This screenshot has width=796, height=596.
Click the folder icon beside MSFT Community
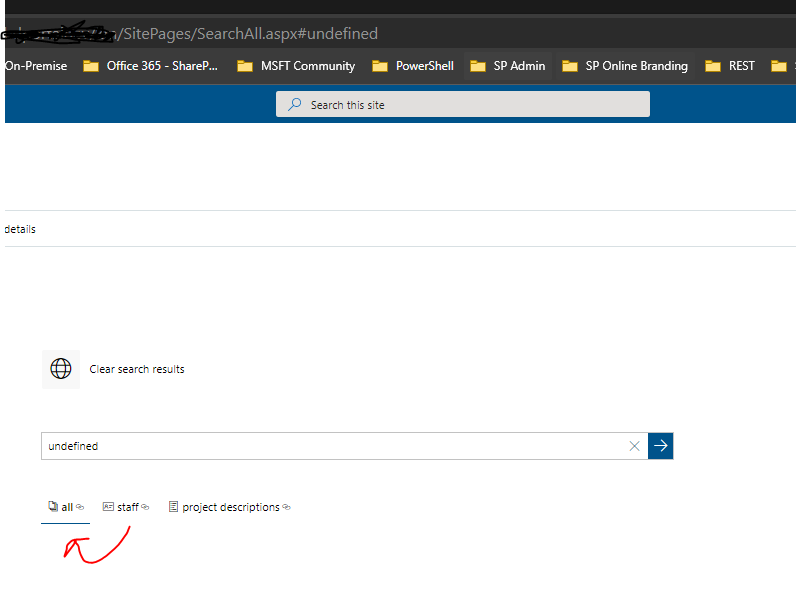point(245,66)
